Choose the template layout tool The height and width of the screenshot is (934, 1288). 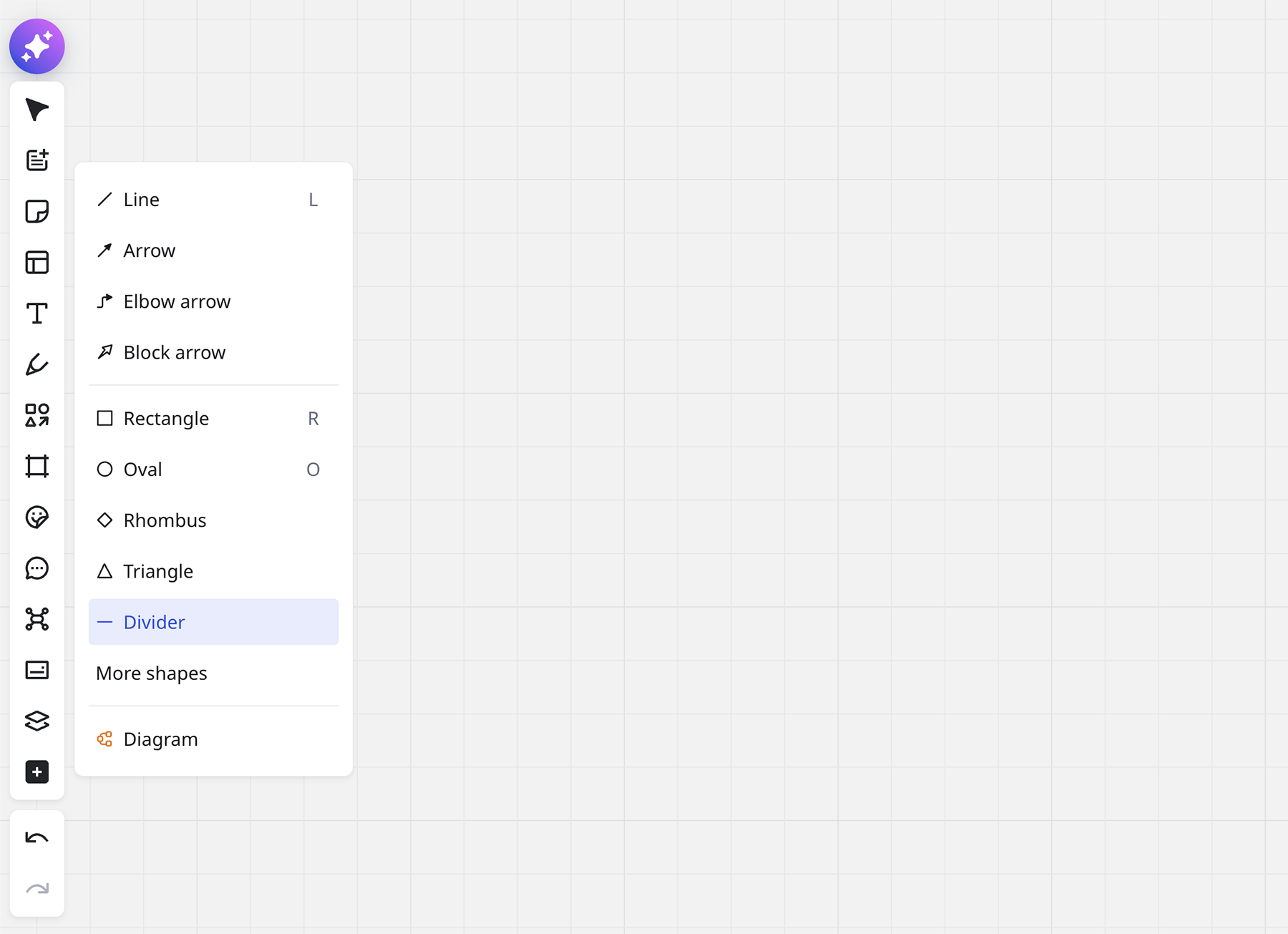(36, 263)
